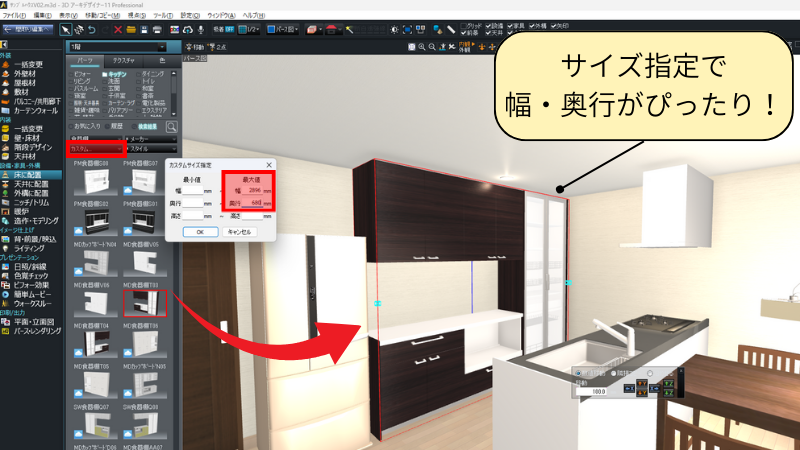This screenshot has height=450, width=800.
Task: Select the 履歴 history radio button
Action: point(108,126)
